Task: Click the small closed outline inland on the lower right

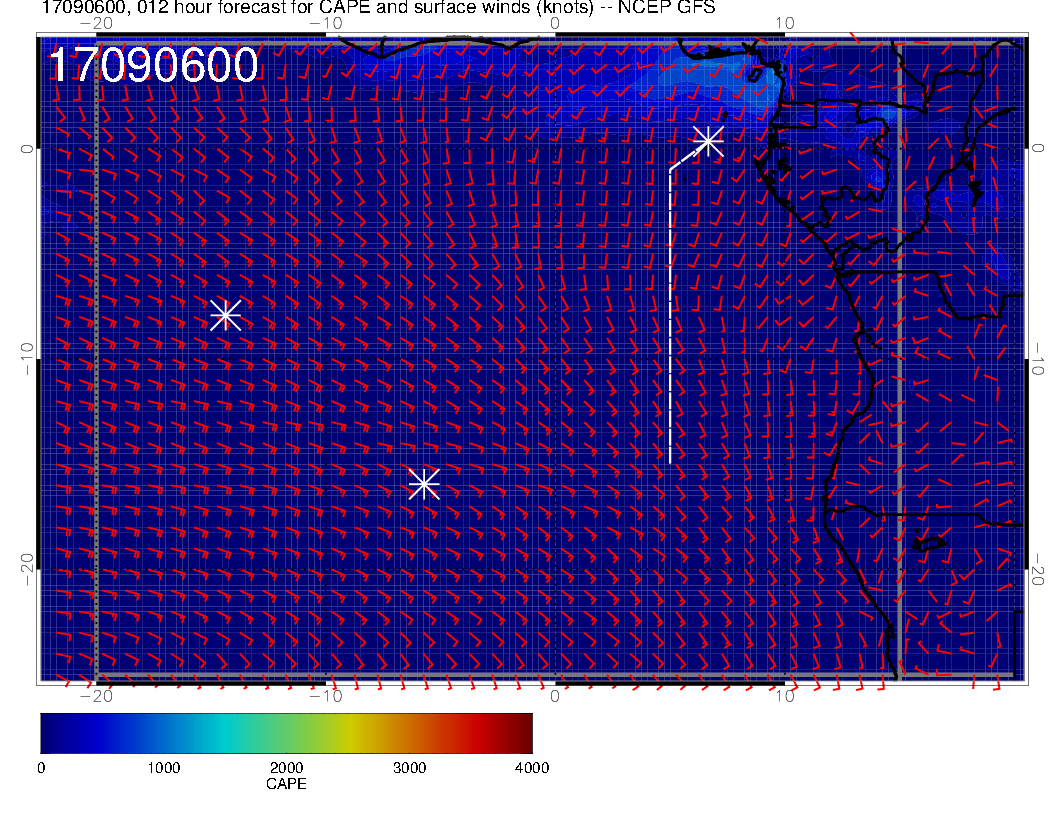Action: (931, 543)
